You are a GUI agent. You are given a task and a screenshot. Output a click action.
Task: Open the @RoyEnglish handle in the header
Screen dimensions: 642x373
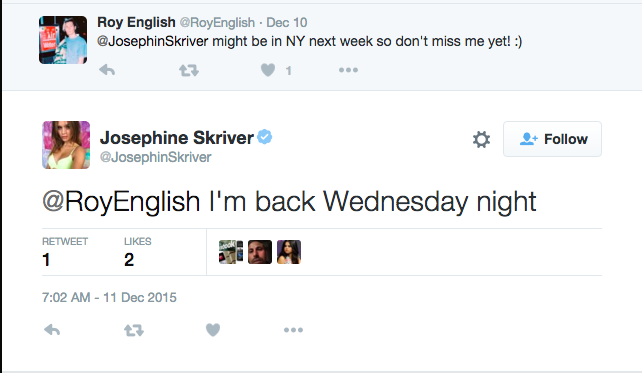tap(217, 23)
